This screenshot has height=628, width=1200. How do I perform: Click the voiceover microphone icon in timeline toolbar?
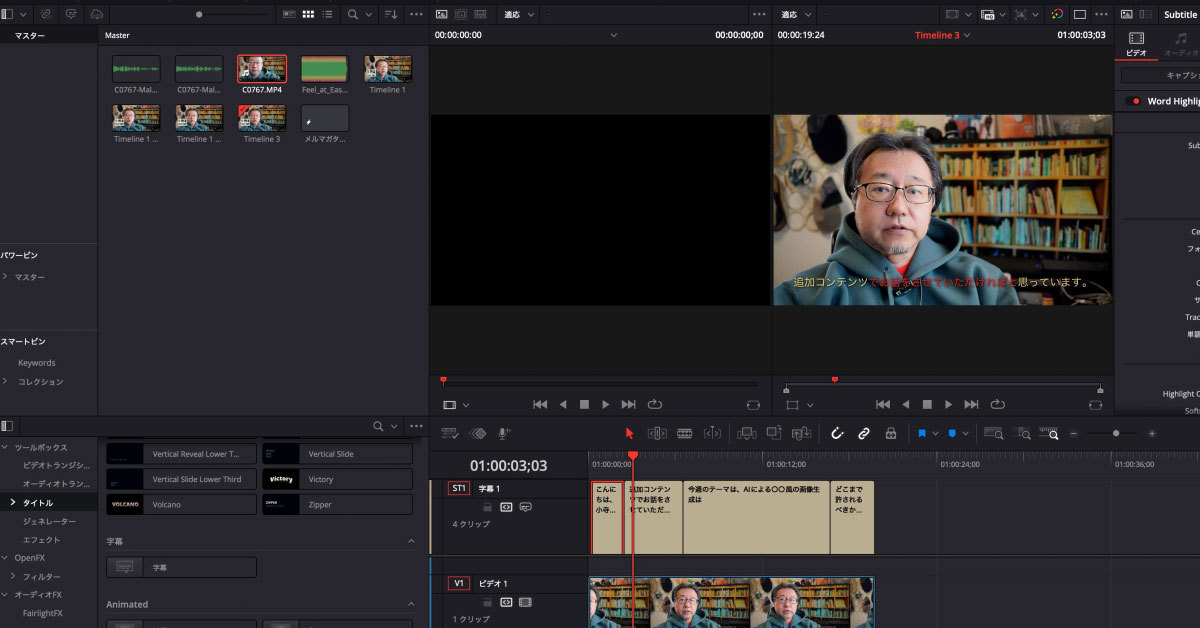503,433
